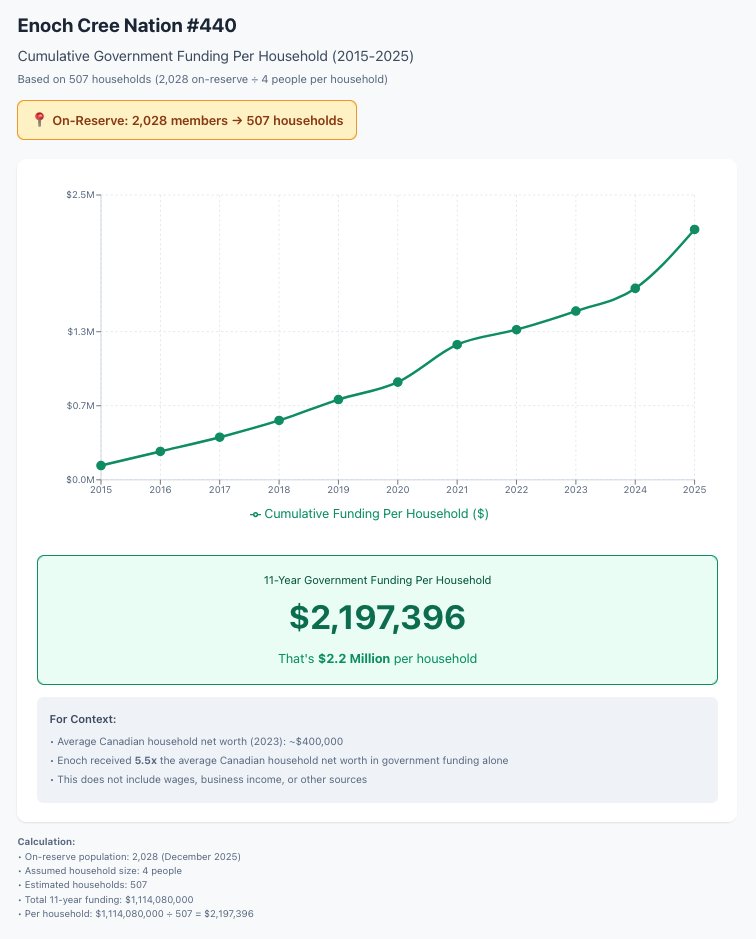This screenshot has height=939, width=756.
Task: Click the on-reserve population 2,028 line
Action: coord(129,857)
